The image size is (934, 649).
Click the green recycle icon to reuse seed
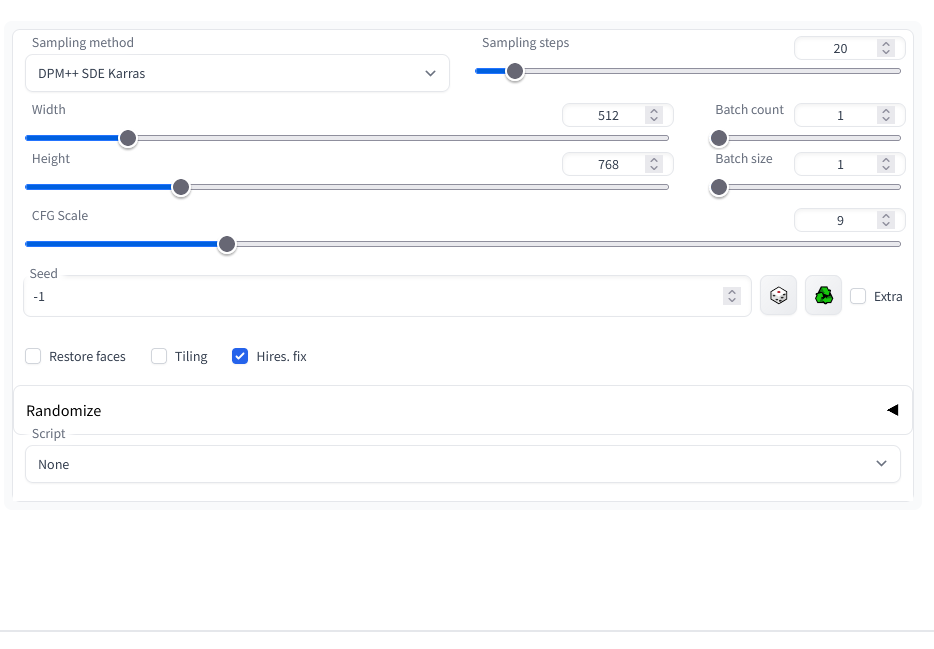click(823, 295)
